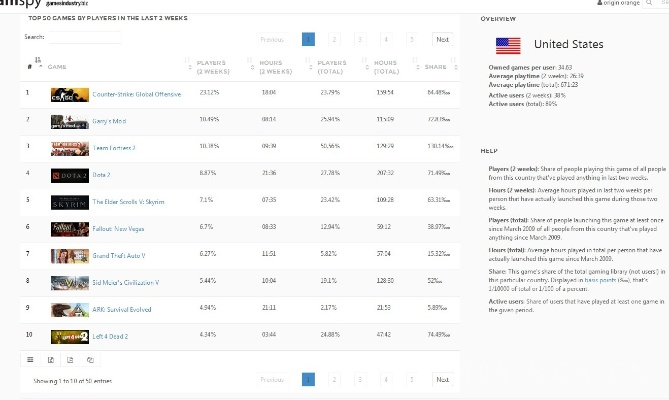Click Next in the top pagination
Screen dimensions: 669x400
coord(442,39)
